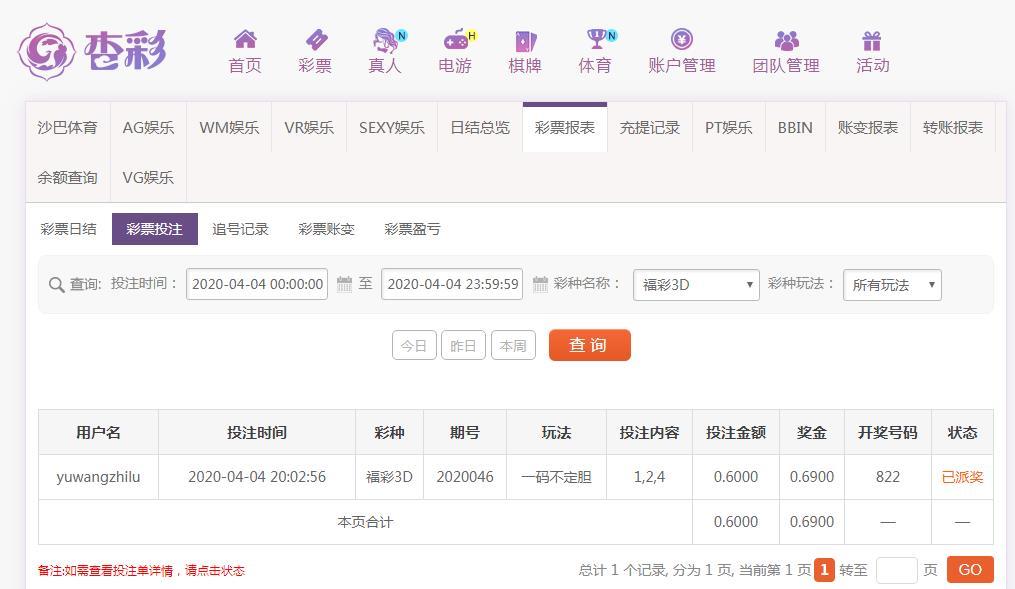Open 首页 home icon
Screen dimensions: 1015x589
pos(245,40)
